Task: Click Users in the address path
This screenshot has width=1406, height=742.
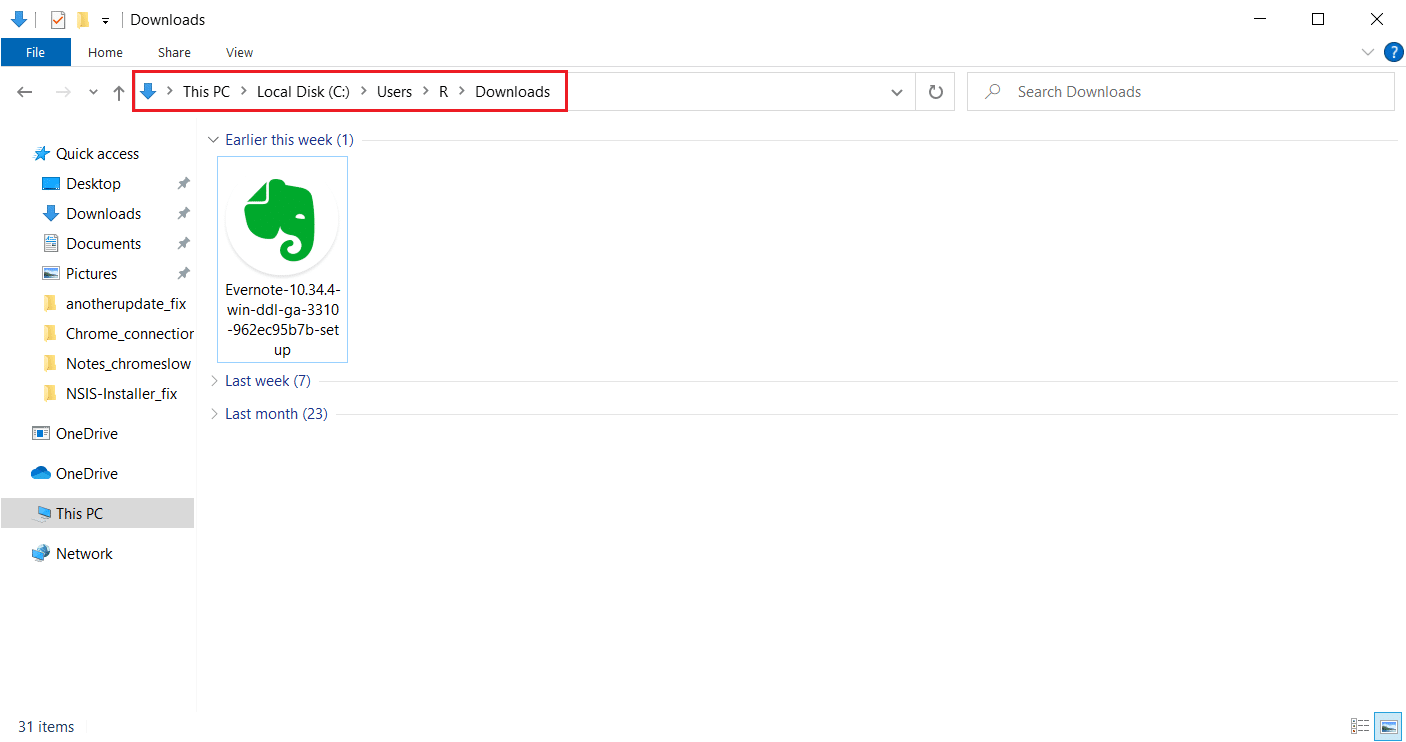Action: coord(394,91)
